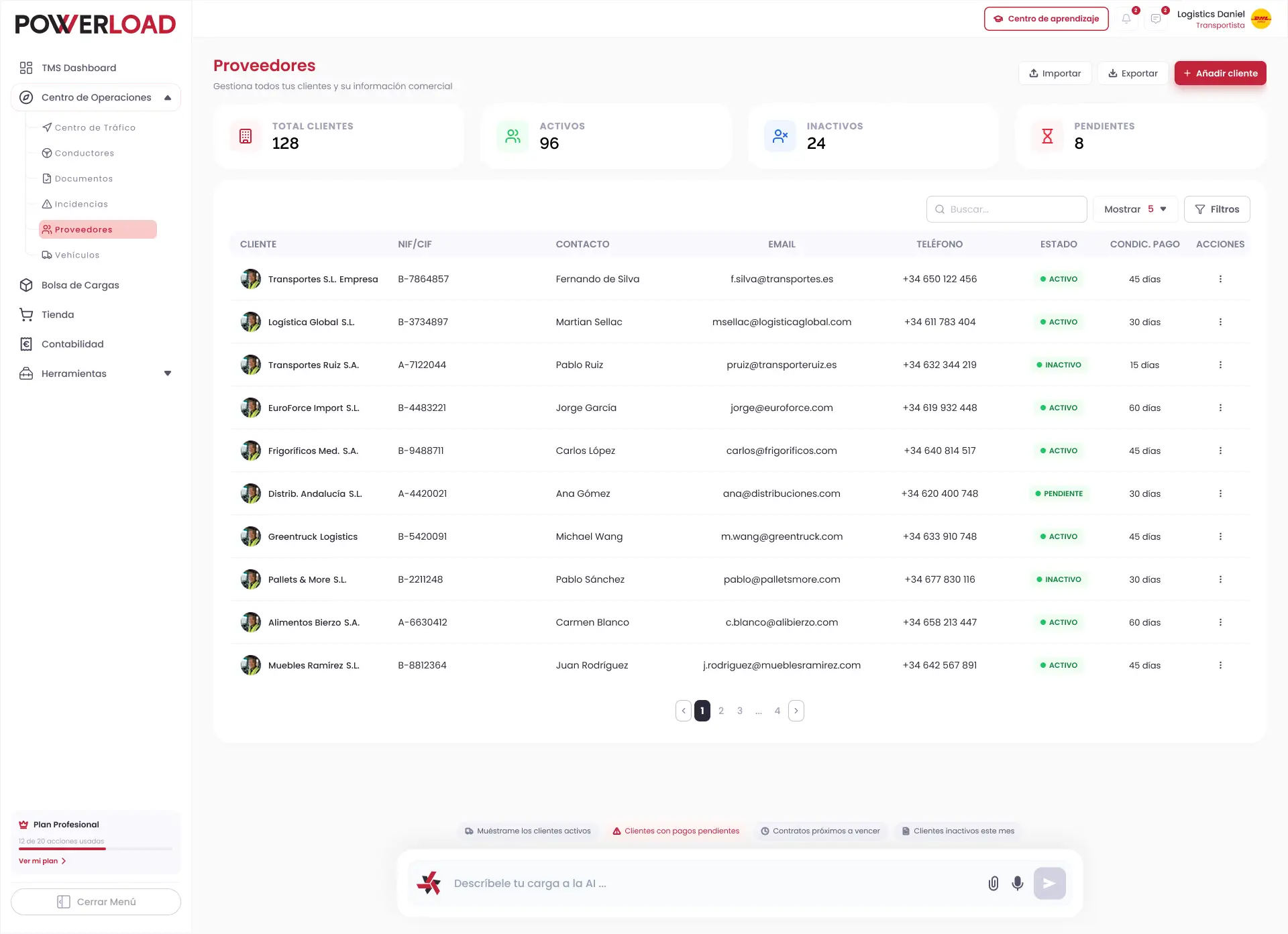Click the POWERLOAD logo
Screen dimensions: 1288x934
tap(95, 24)
